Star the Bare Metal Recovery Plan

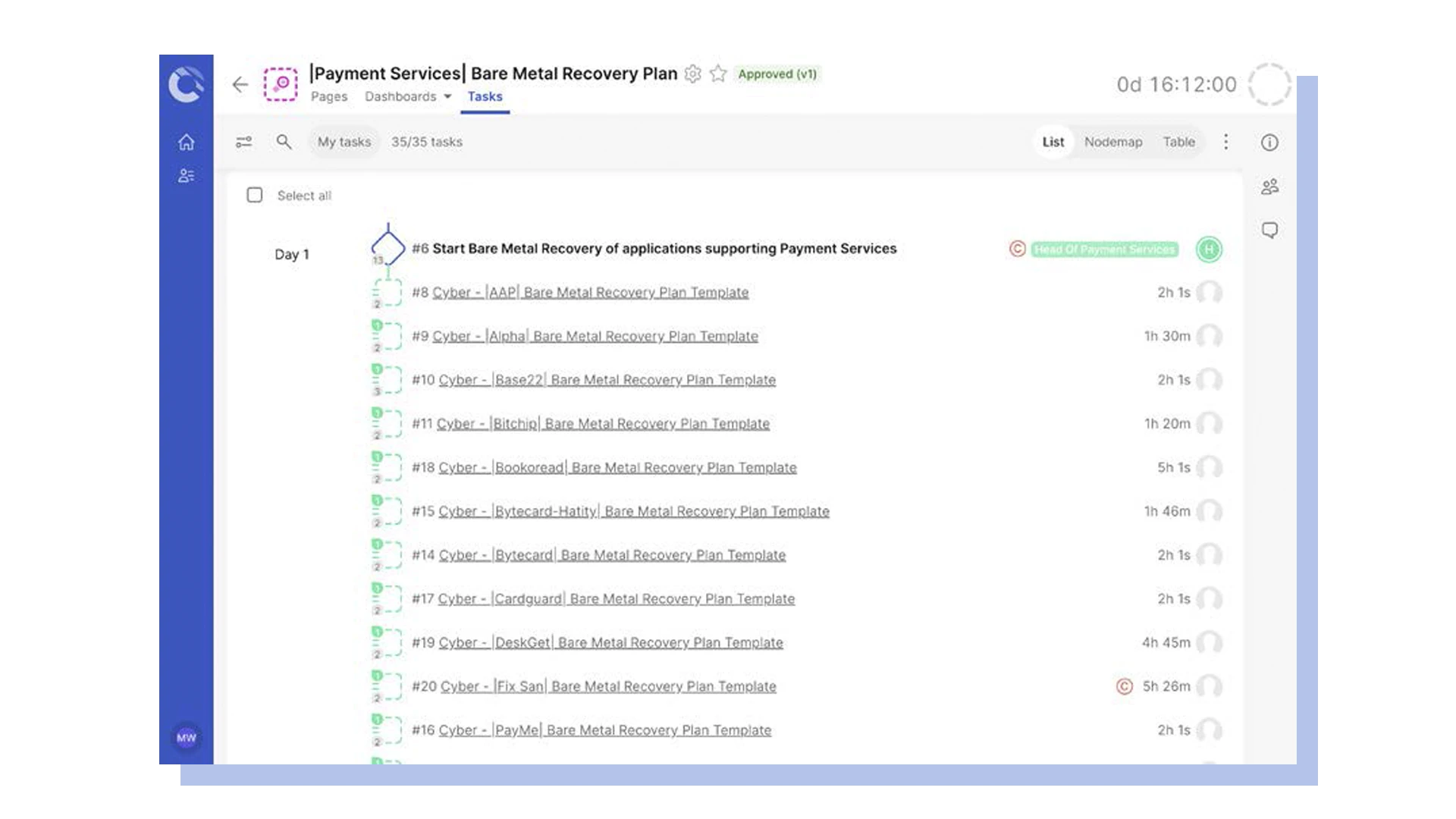718,74
